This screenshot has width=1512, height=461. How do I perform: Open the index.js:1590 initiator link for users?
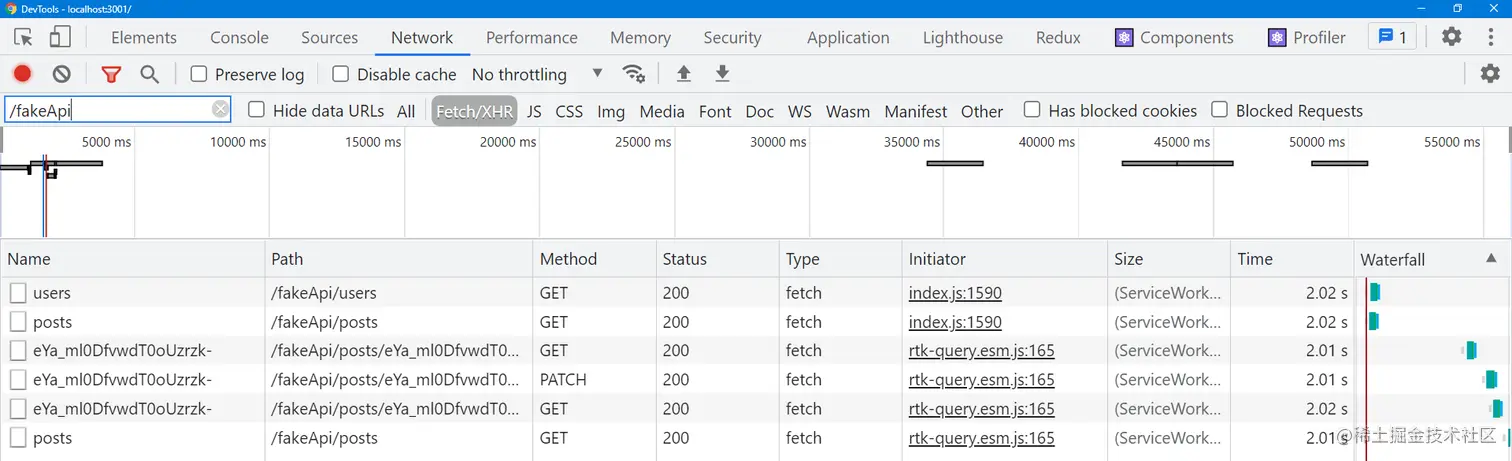coord(955,293)
